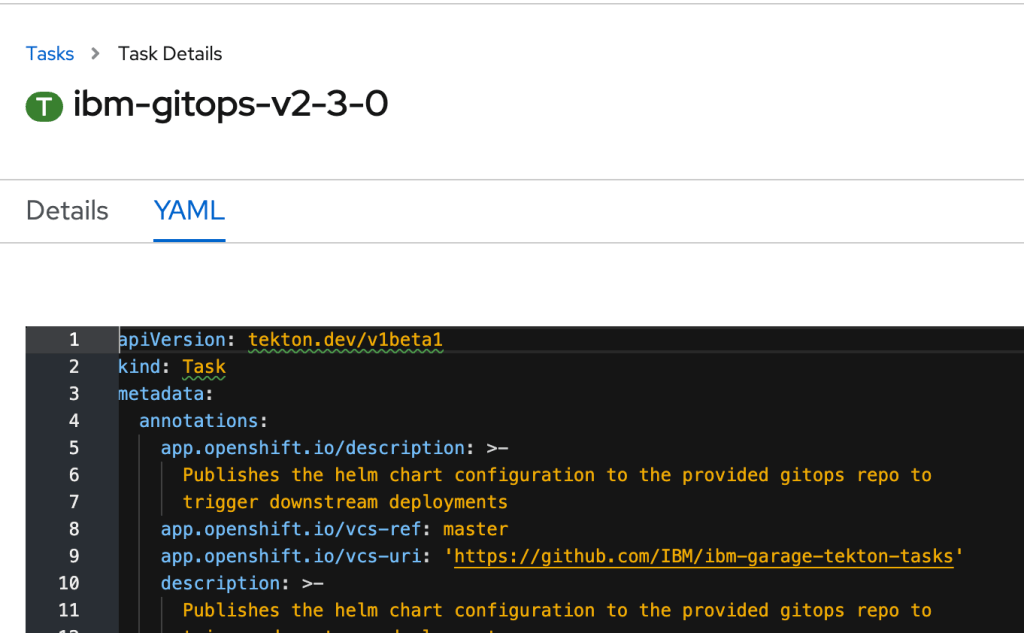Image resolution: width=1024 pixels, height=633 pixels.
Task: Open the github.com/IBM/ibm-garage-tekton-tasks URL
Action: point(703,556)
